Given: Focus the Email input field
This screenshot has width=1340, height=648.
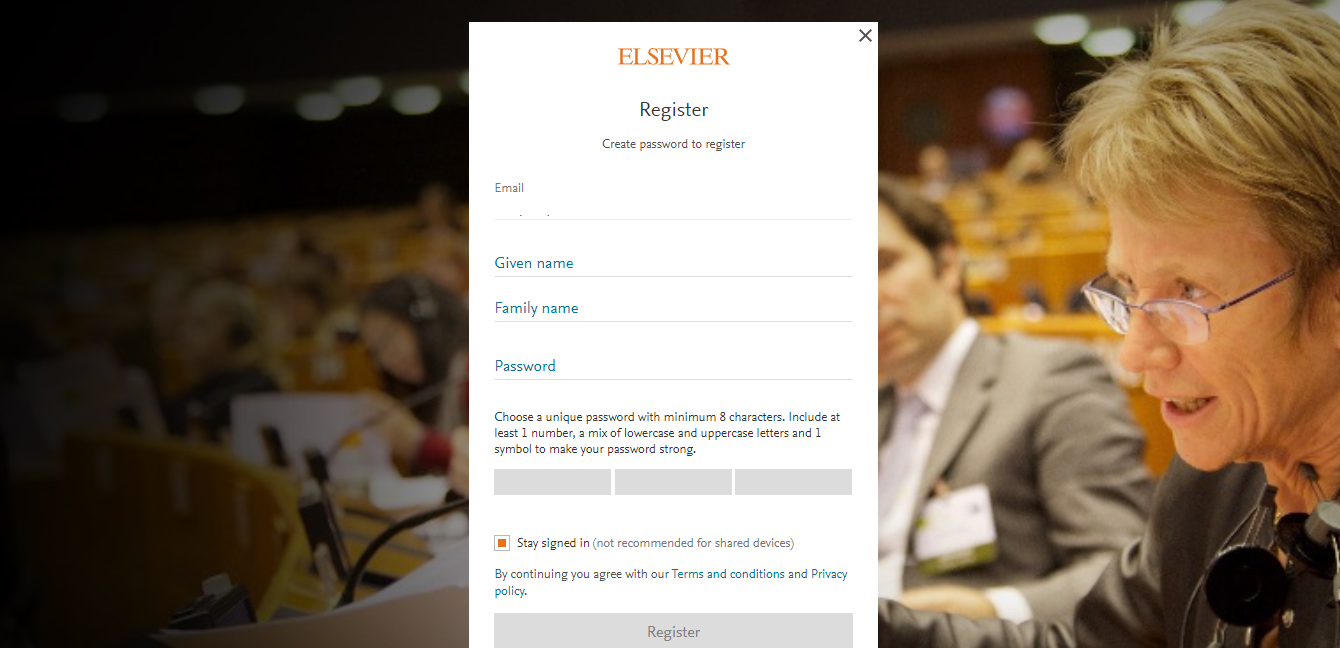Looking at the screenshot, I should 673,208.
